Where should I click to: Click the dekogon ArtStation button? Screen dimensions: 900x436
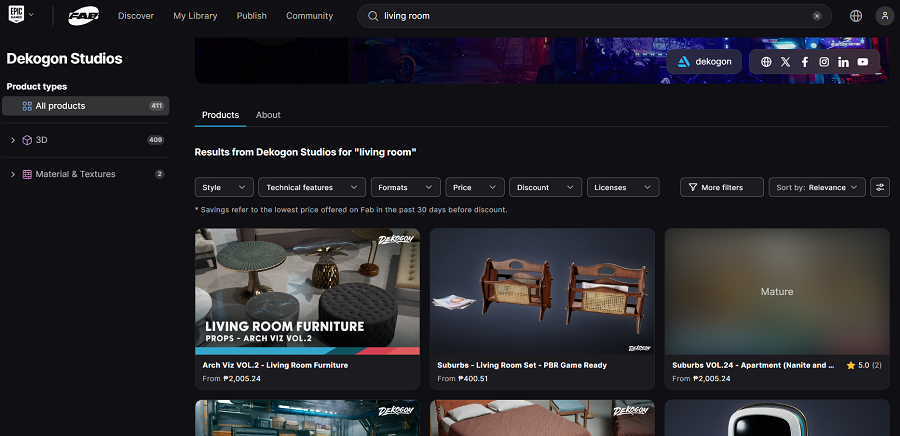click(704, 62)
